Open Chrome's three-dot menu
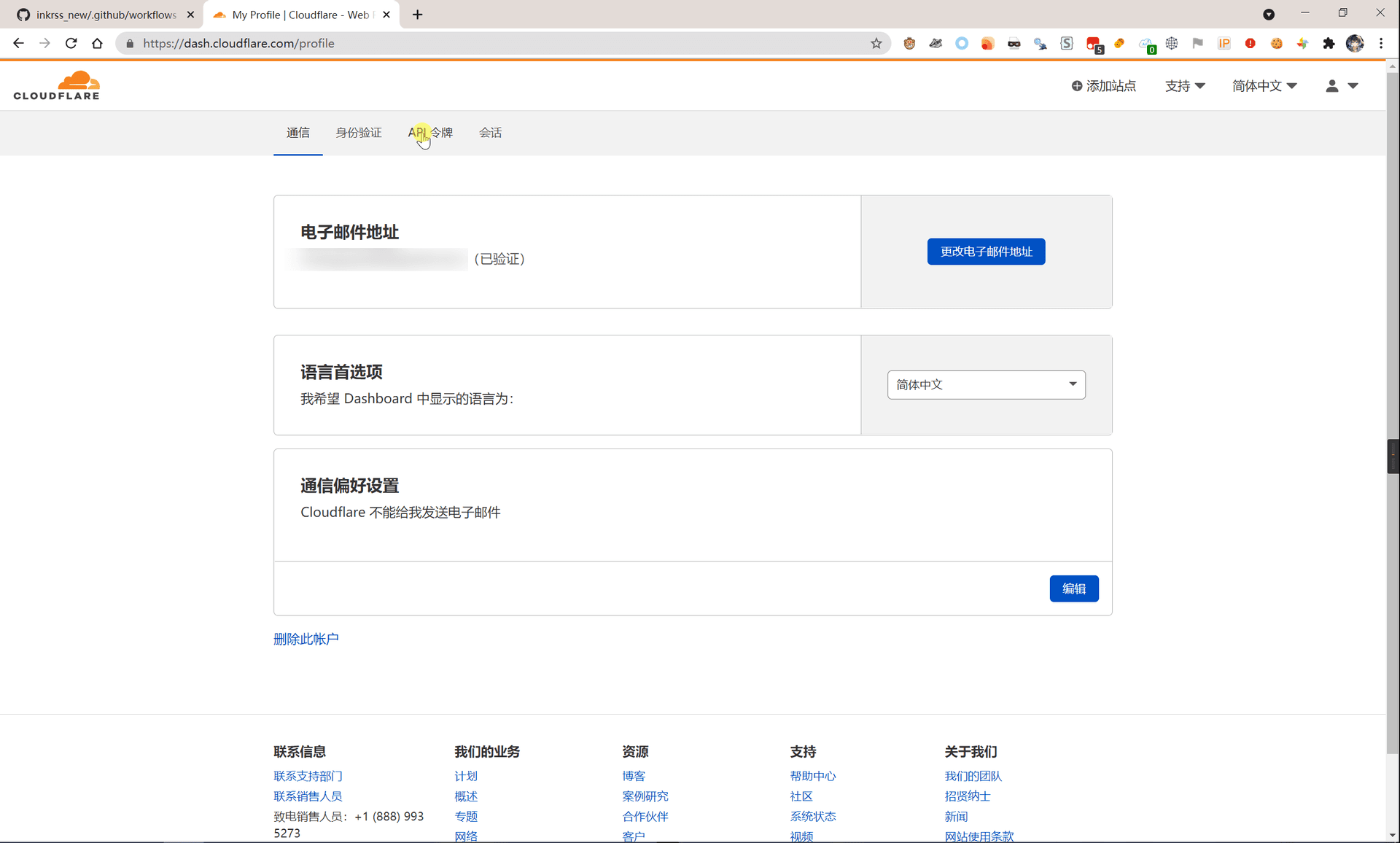 (x=1381, y=44)
